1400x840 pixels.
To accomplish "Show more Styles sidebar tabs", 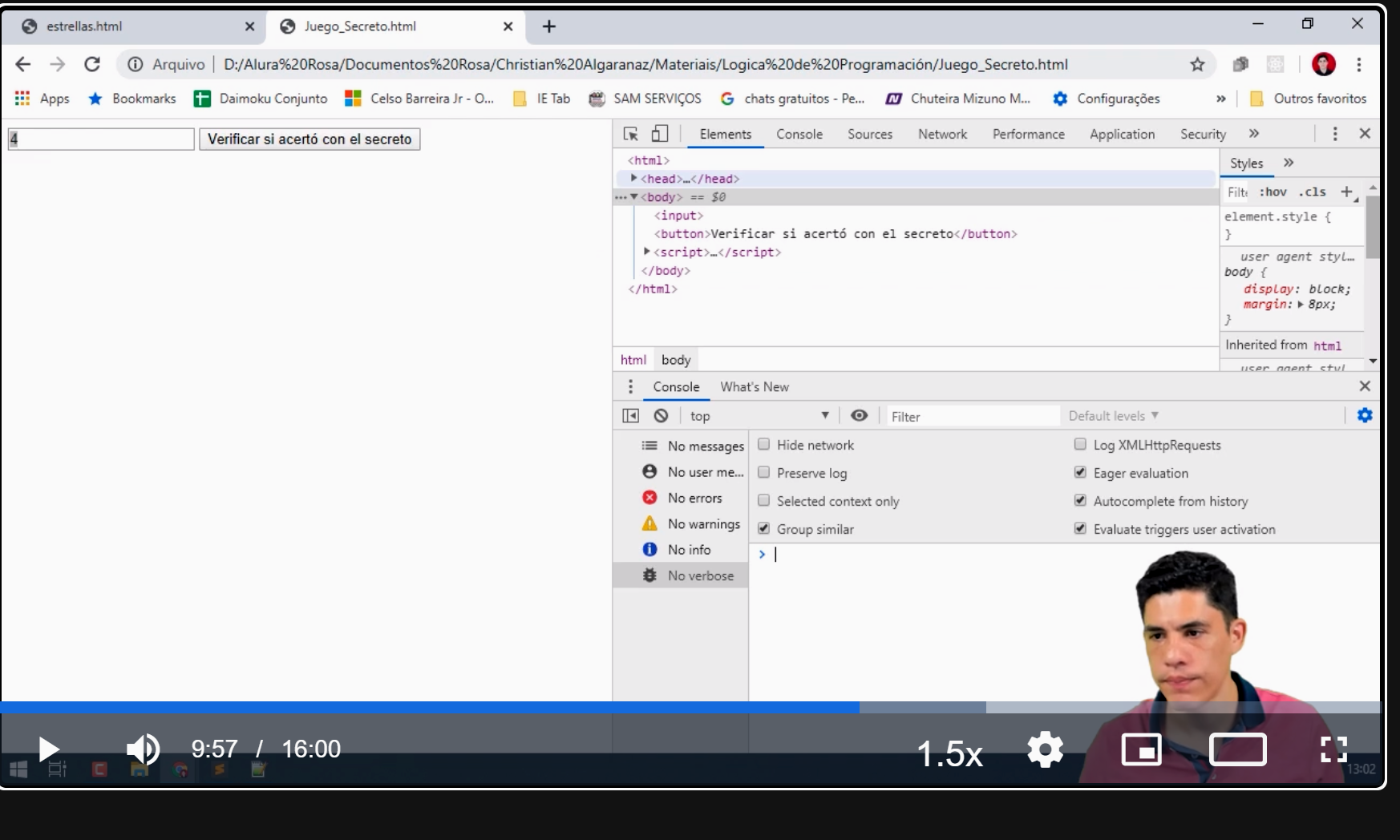I will coord(1289,163).
